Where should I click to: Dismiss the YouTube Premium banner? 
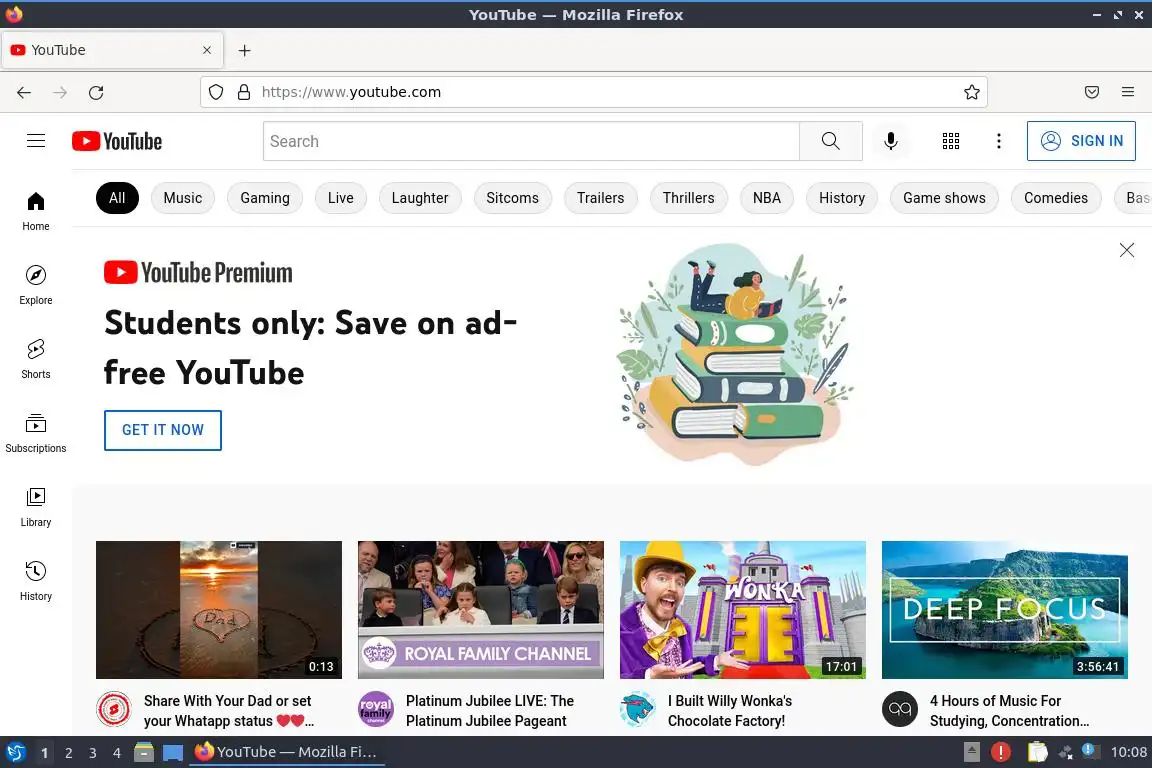pyautogui.click(x=1126, y=250)
